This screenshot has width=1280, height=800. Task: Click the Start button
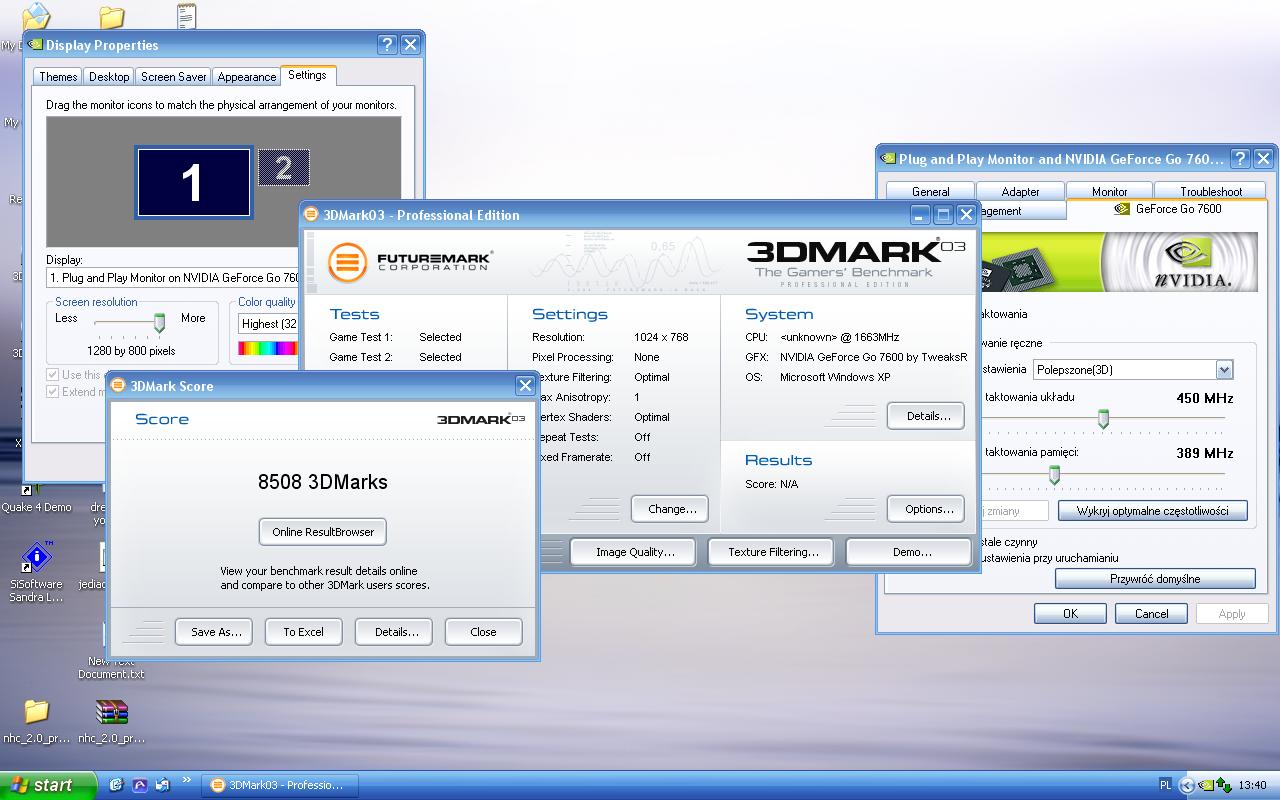tap(47, 785)
